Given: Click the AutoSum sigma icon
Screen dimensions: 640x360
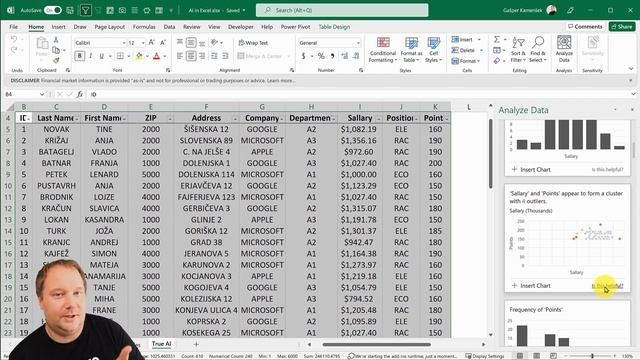Looking at the screenshot, I should point(497,40).
